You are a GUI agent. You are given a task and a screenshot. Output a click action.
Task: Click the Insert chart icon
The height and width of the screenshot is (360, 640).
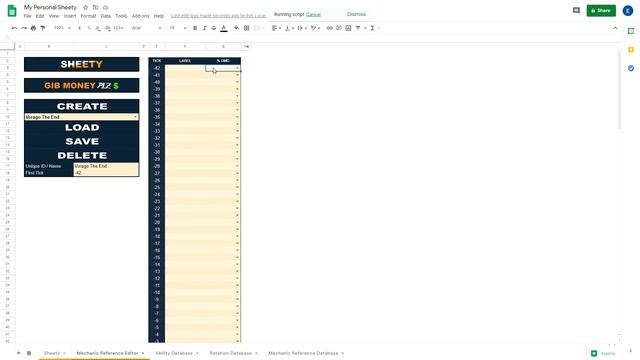pos(348,28)
